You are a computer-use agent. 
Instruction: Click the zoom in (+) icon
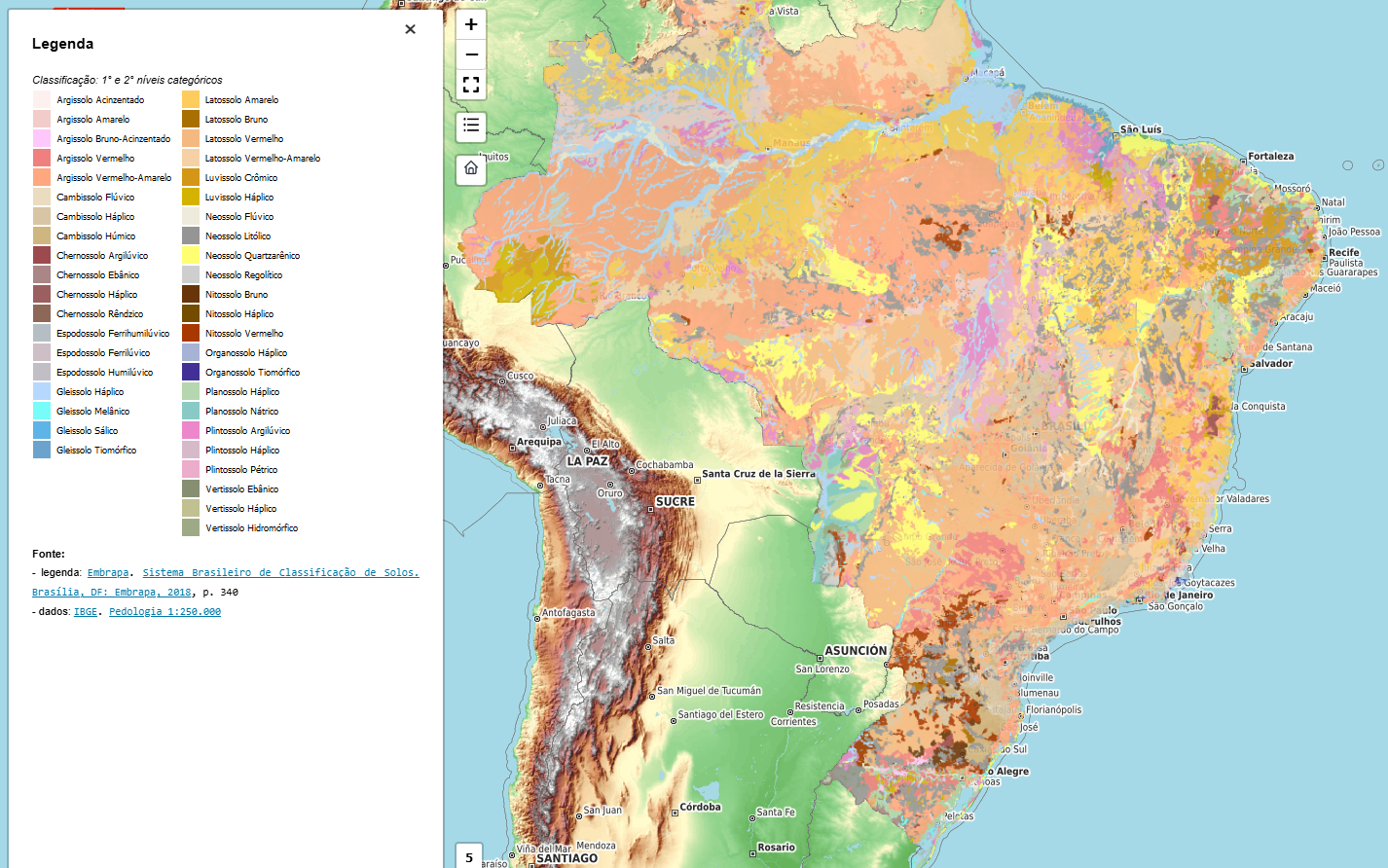pyautogui.click(x=470, y=23)
